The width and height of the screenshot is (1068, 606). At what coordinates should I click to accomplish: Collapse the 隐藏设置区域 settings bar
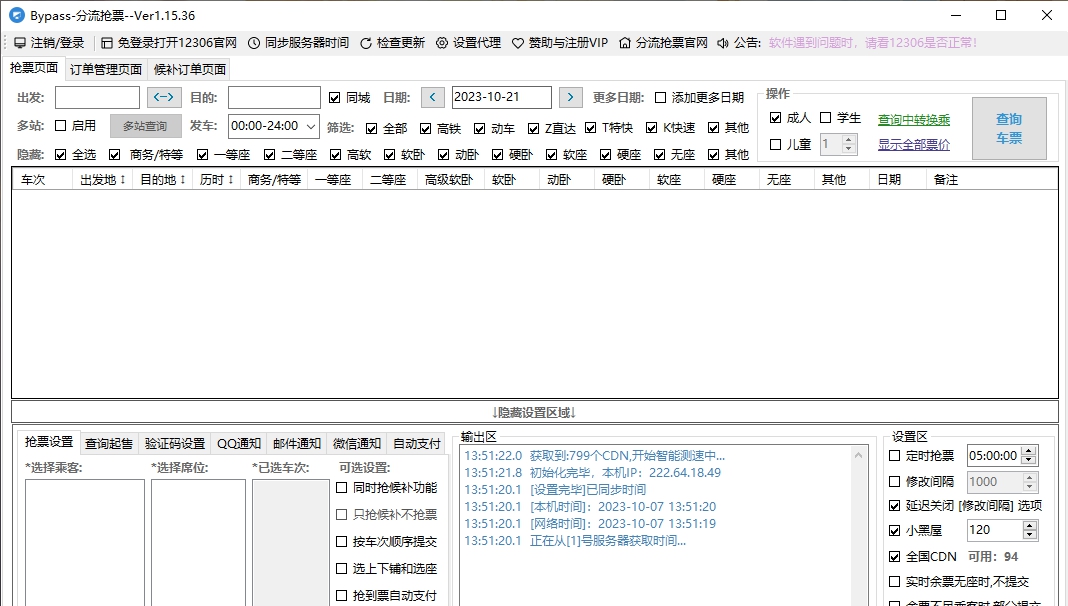click(534, 412)
